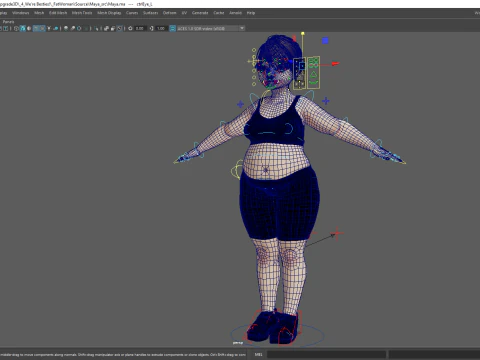This screenshot has height=360, width=480.
Task: Select the yellow sphere control above head
Action: point(303,34)
